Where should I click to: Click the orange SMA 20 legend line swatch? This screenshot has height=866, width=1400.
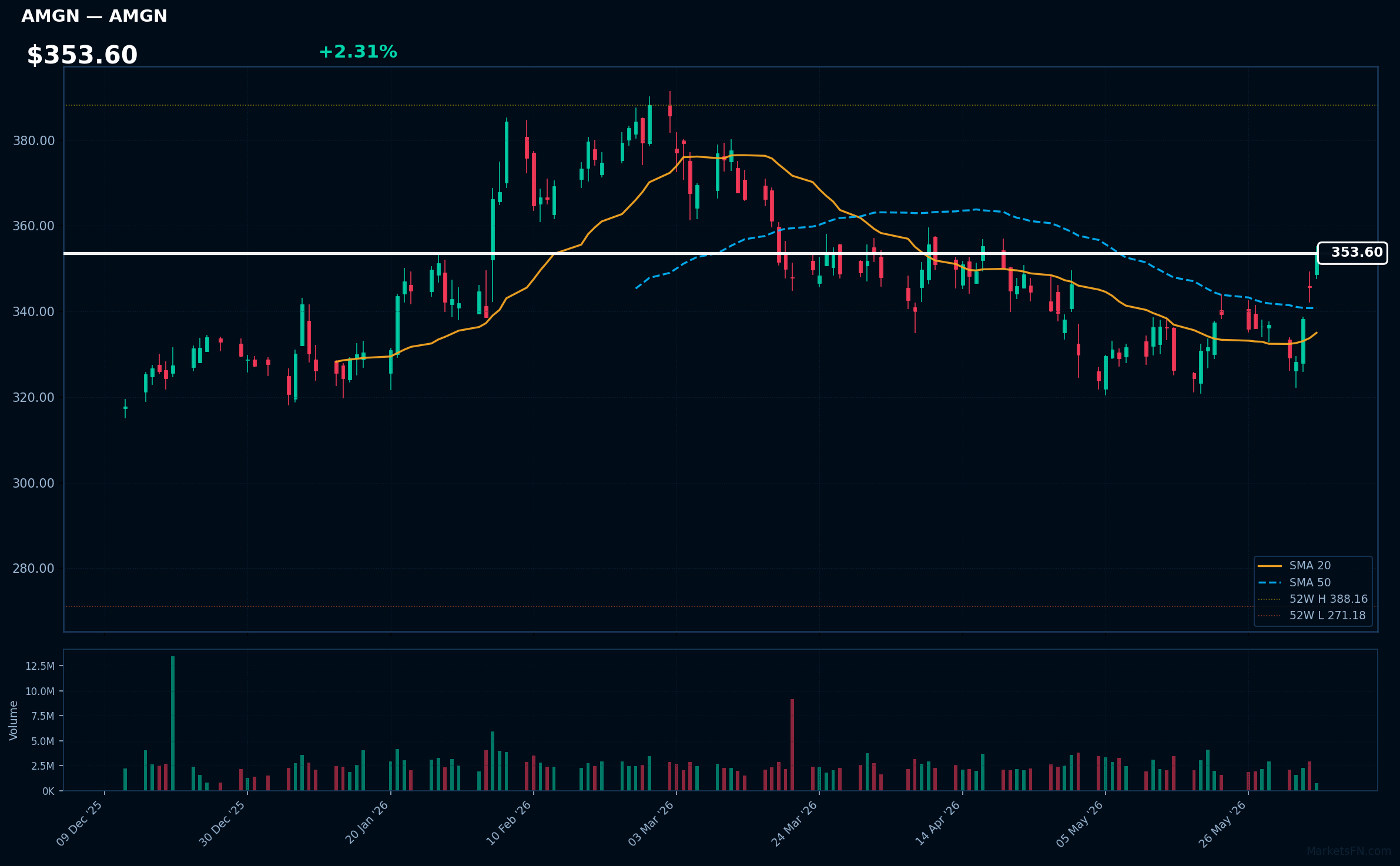(1270, 566)
